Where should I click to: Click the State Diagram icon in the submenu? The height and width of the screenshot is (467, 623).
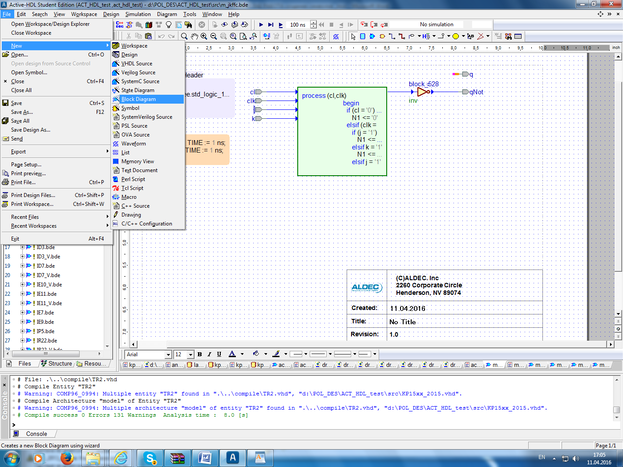point(116,90)
